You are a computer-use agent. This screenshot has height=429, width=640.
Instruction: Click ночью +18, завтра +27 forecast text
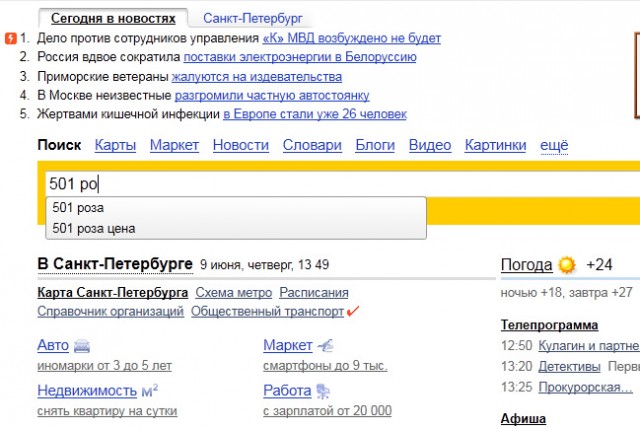[567, 293]
